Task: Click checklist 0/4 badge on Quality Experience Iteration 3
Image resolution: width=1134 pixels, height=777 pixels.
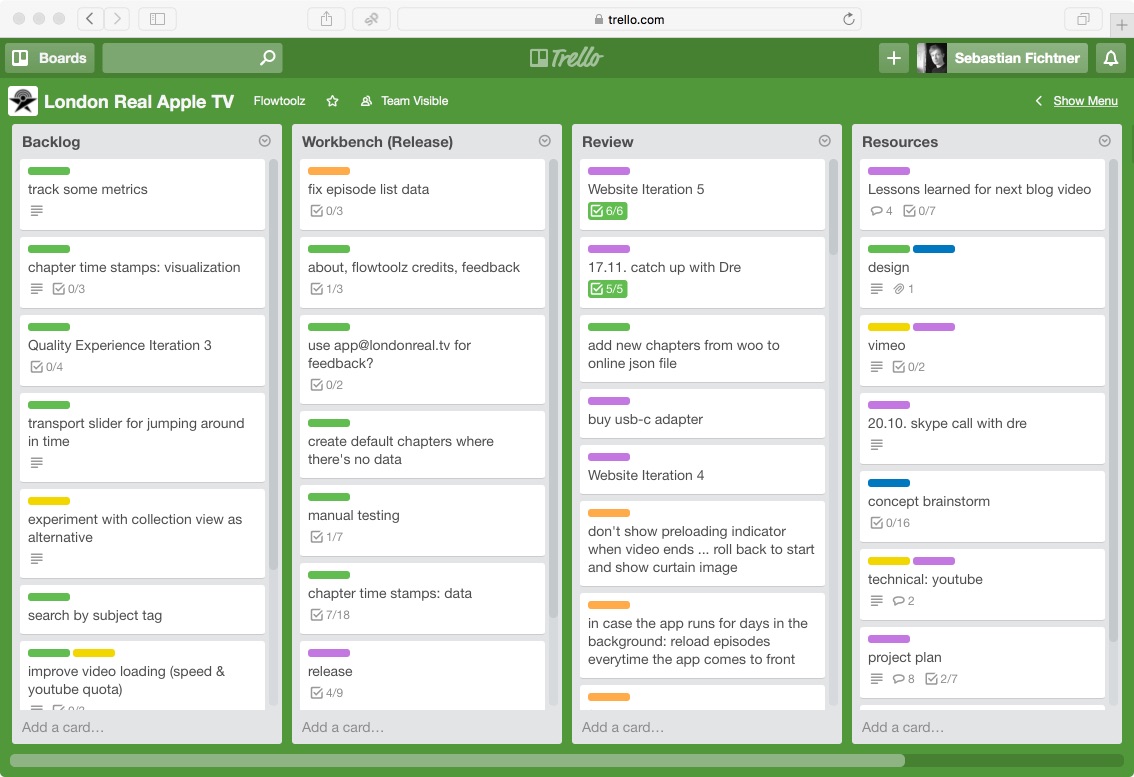Action: 46,367
